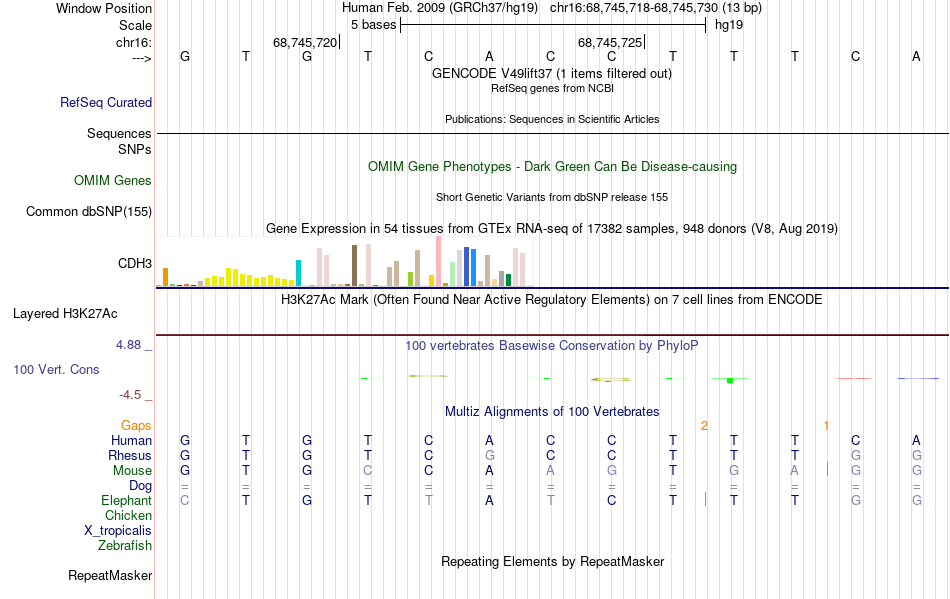The height and width of the screenshot is (599, 950).
Task: Click the dark brown bar in CDH3 chart
Action: 354,265
